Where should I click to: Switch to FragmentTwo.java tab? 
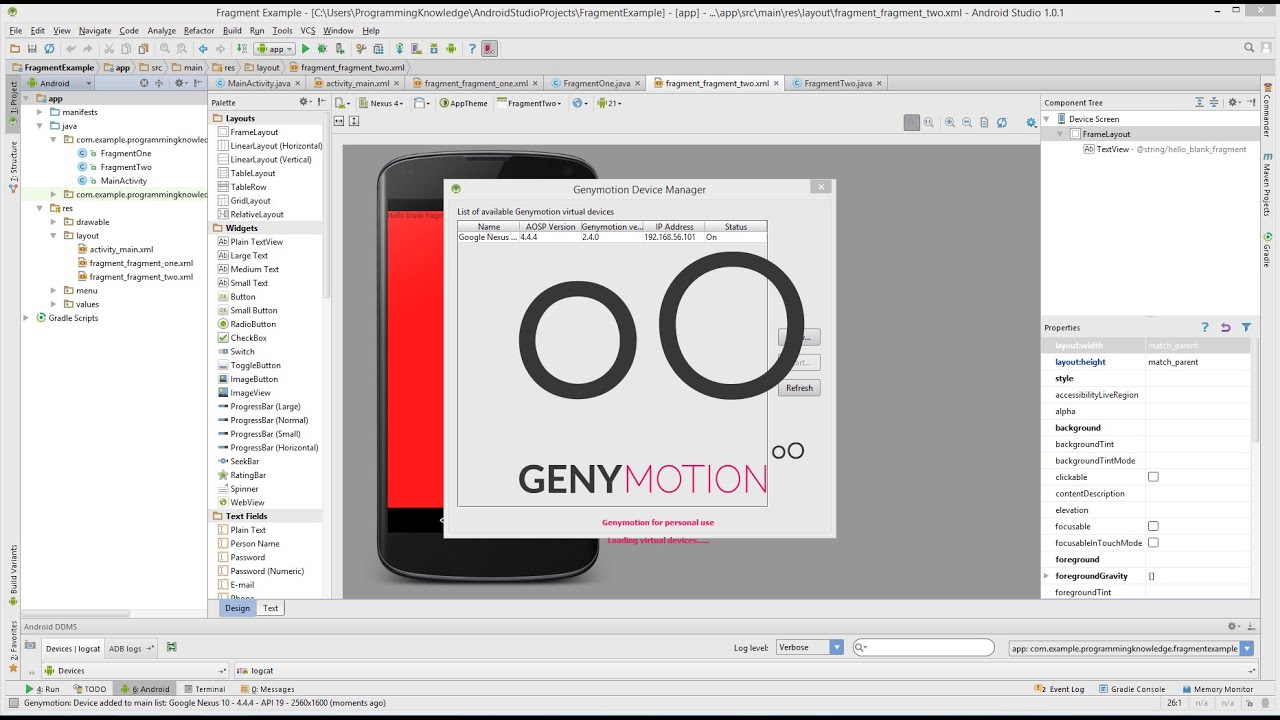[838, 83]
